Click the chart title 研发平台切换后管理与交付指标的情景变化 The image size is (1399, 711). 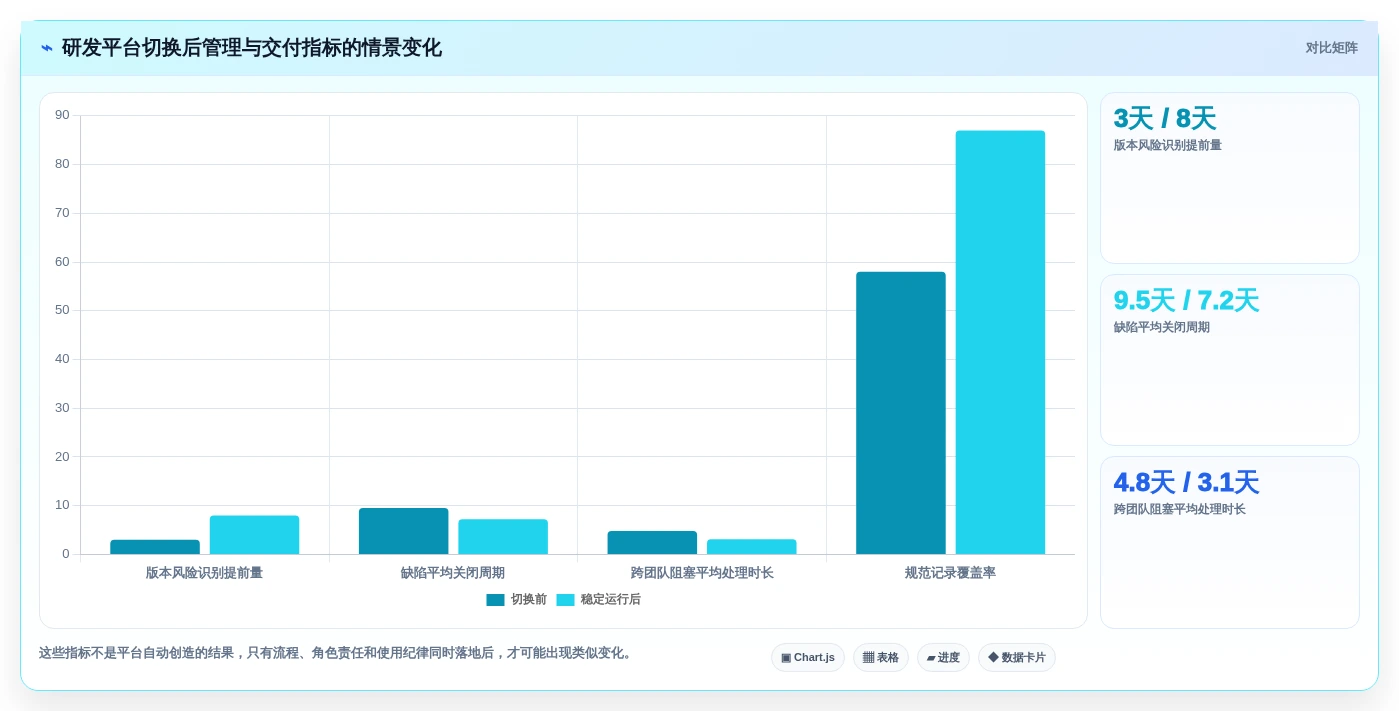(252, 48)
